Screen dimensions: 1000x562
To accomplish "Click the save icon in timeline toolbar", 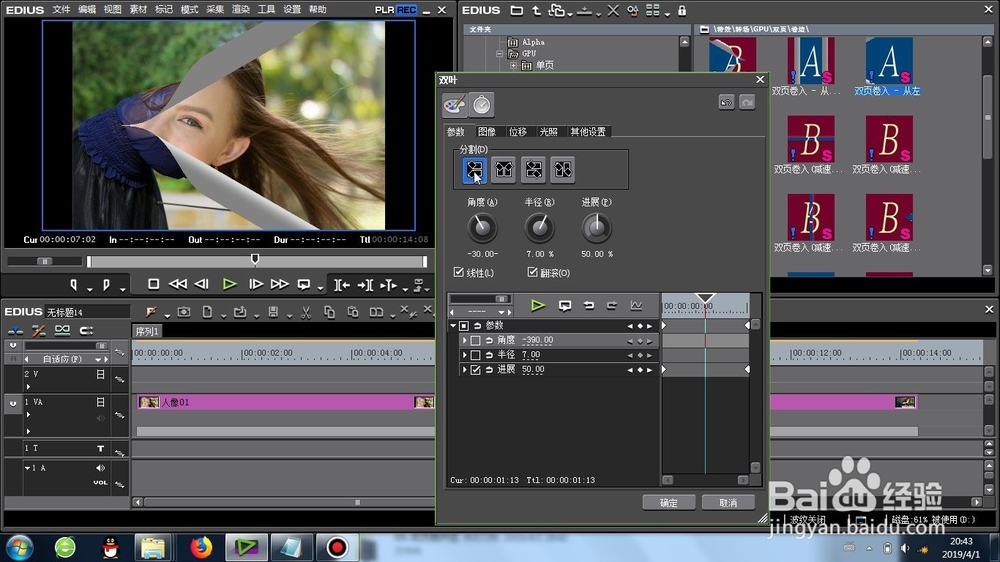I will coord(273,312).
